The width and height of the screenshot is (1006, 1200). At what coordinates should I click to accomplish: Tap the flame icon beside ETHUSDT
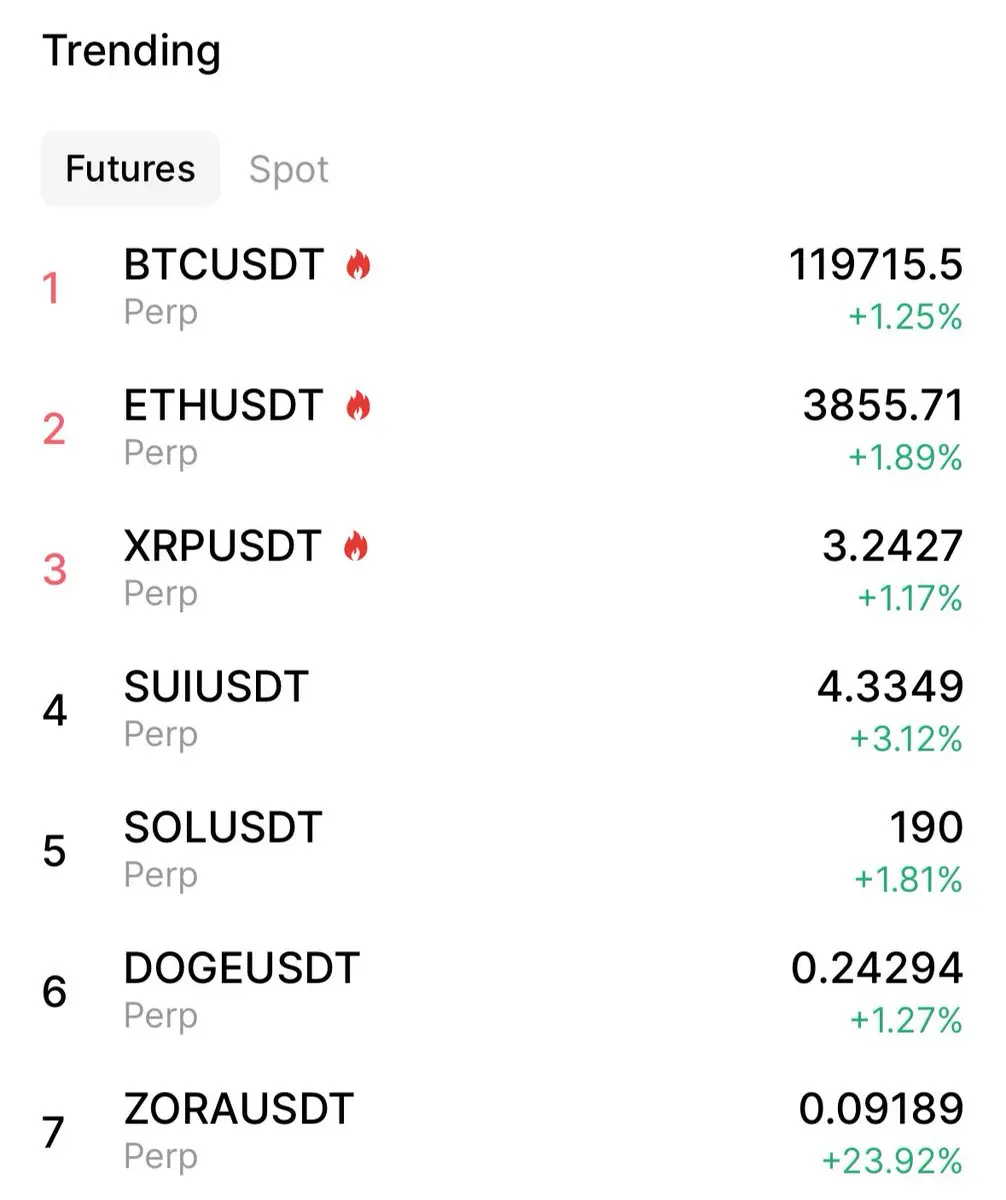tap(358, 406)
